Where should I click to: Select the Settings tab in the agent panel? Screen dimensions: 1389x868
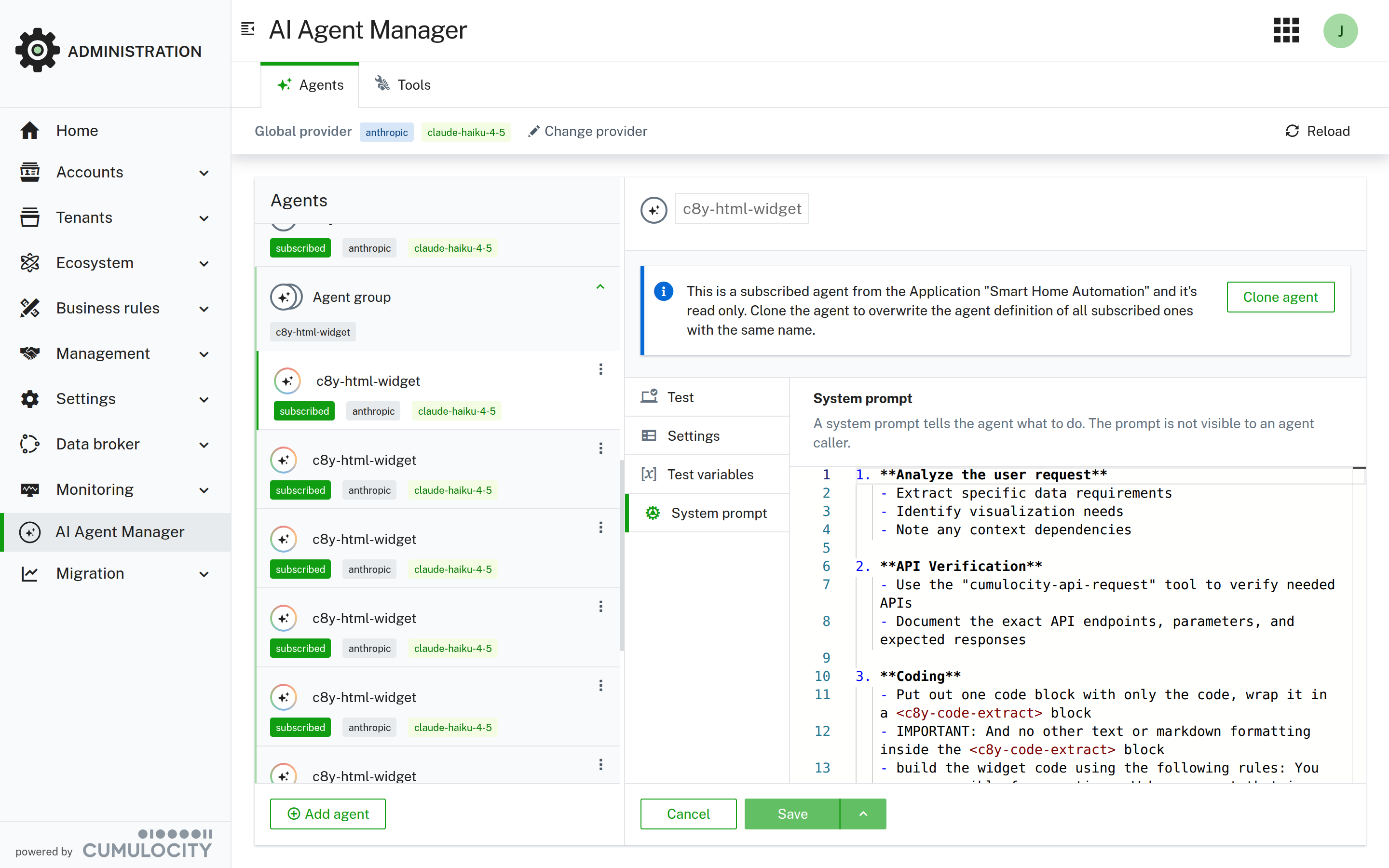pos(693,435)
